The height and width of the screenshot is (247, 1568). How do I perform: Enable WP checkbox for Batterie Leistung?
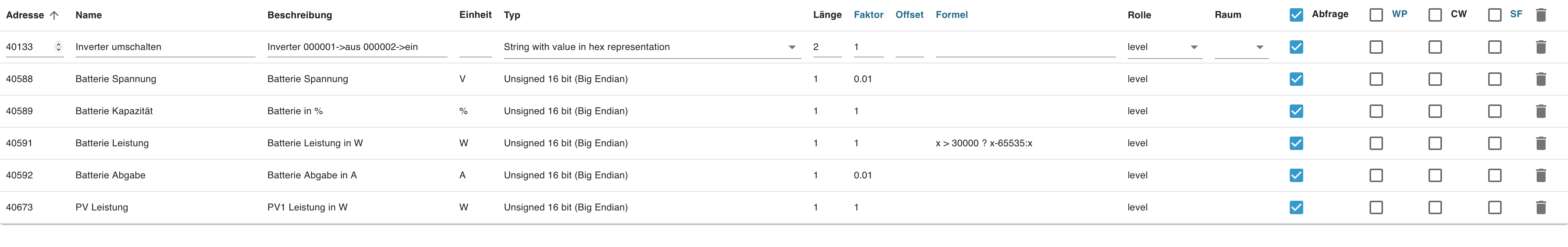click(1376, 144)
